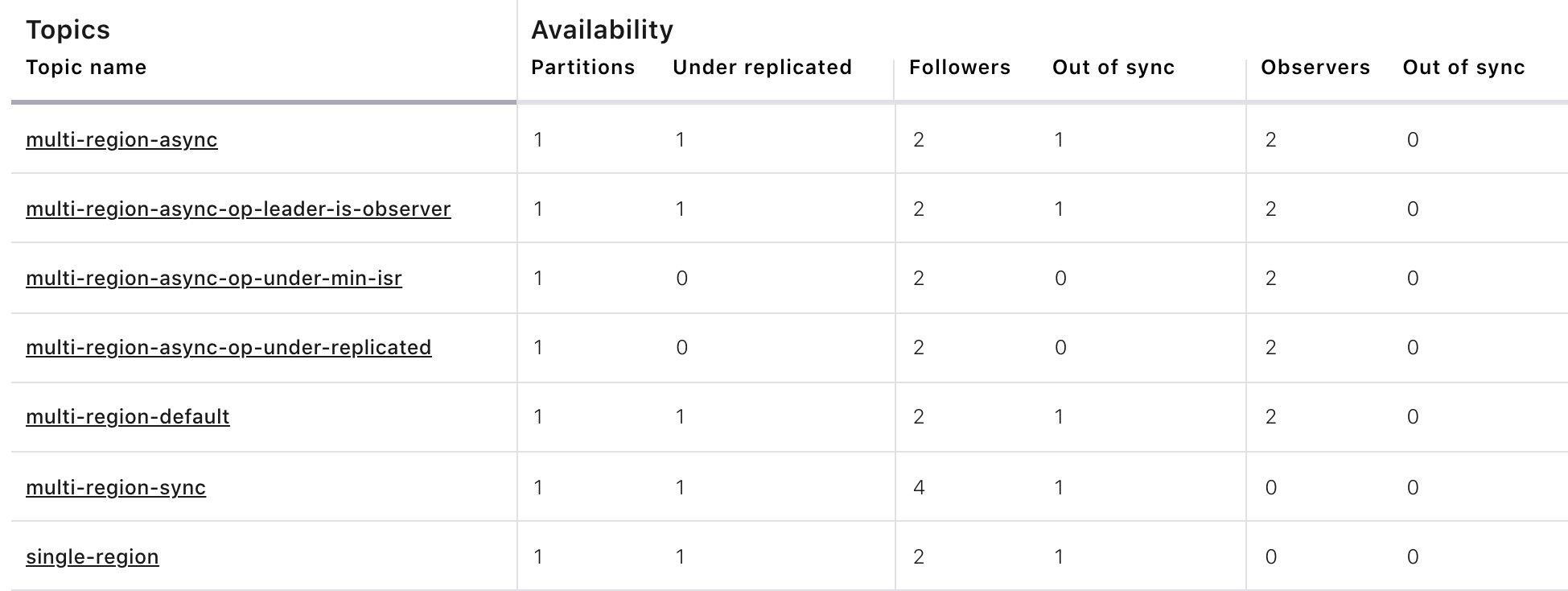Click the Followers column header

960,68
